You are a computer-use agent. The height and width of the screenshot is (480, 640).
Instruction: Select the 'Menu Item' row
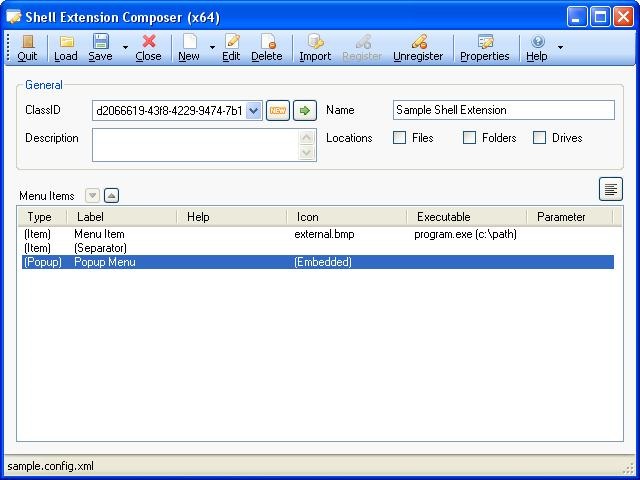[318, 234]
